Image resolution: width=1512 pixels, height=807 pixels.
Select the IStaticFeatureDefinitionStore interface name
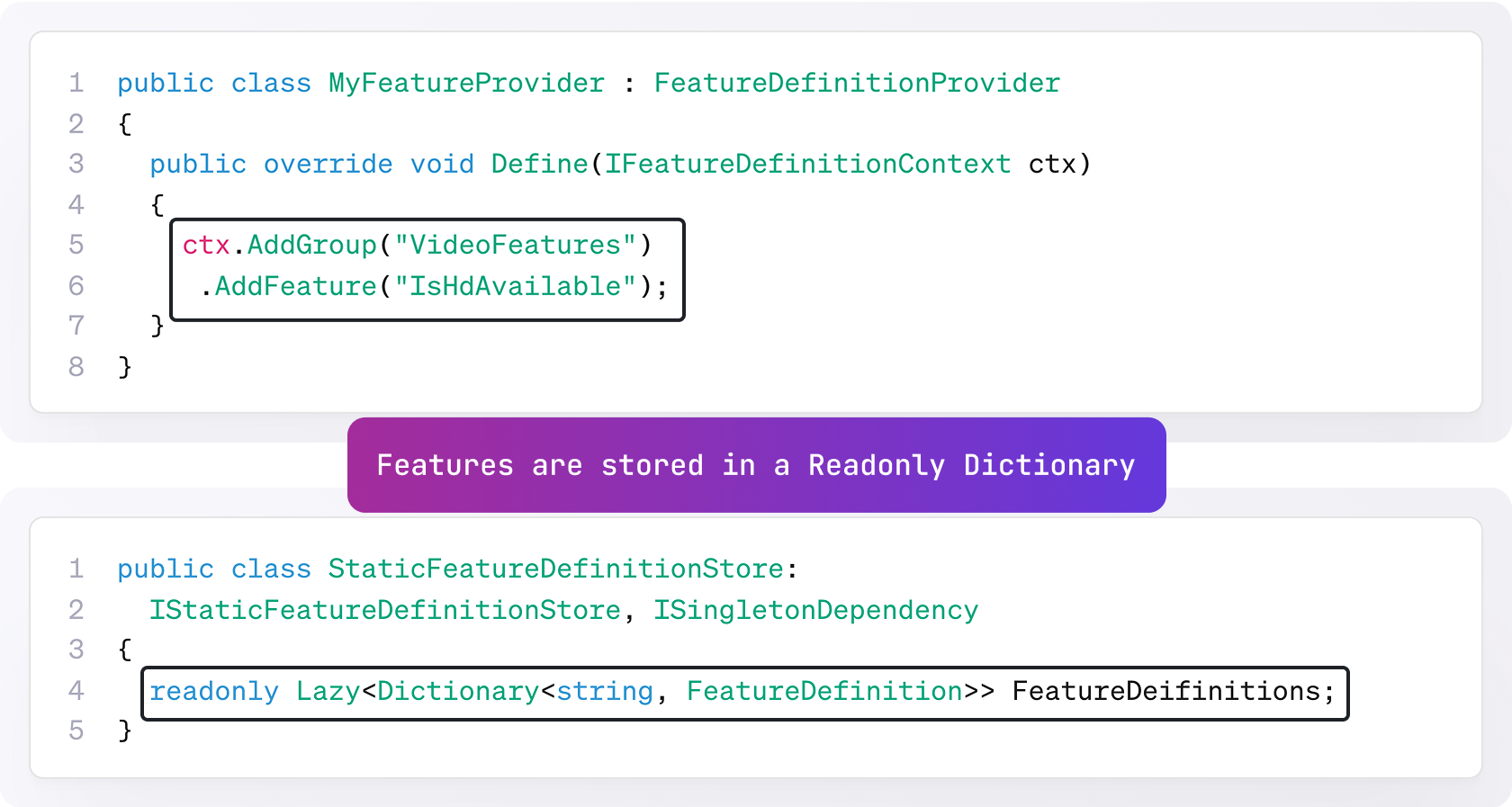pyautogui.click(x=385, y=611)
